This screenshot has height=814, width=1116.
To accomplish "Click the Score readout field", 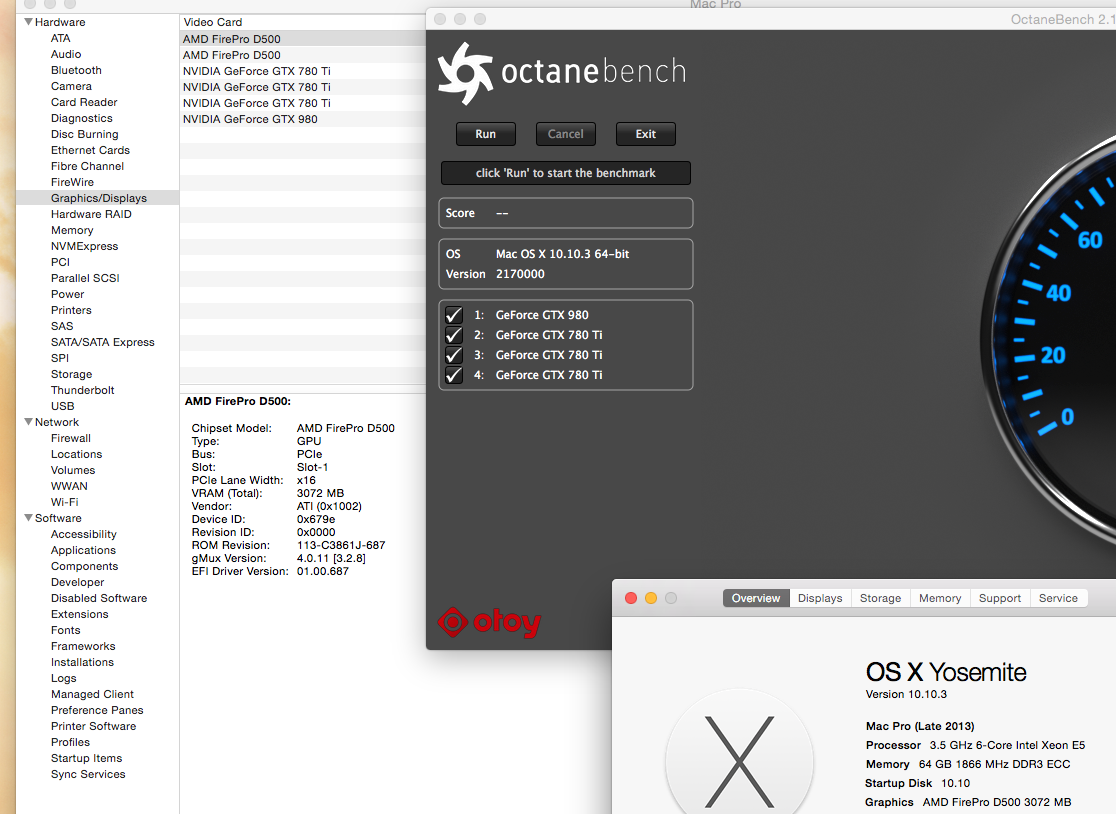I will pos(566,213).
